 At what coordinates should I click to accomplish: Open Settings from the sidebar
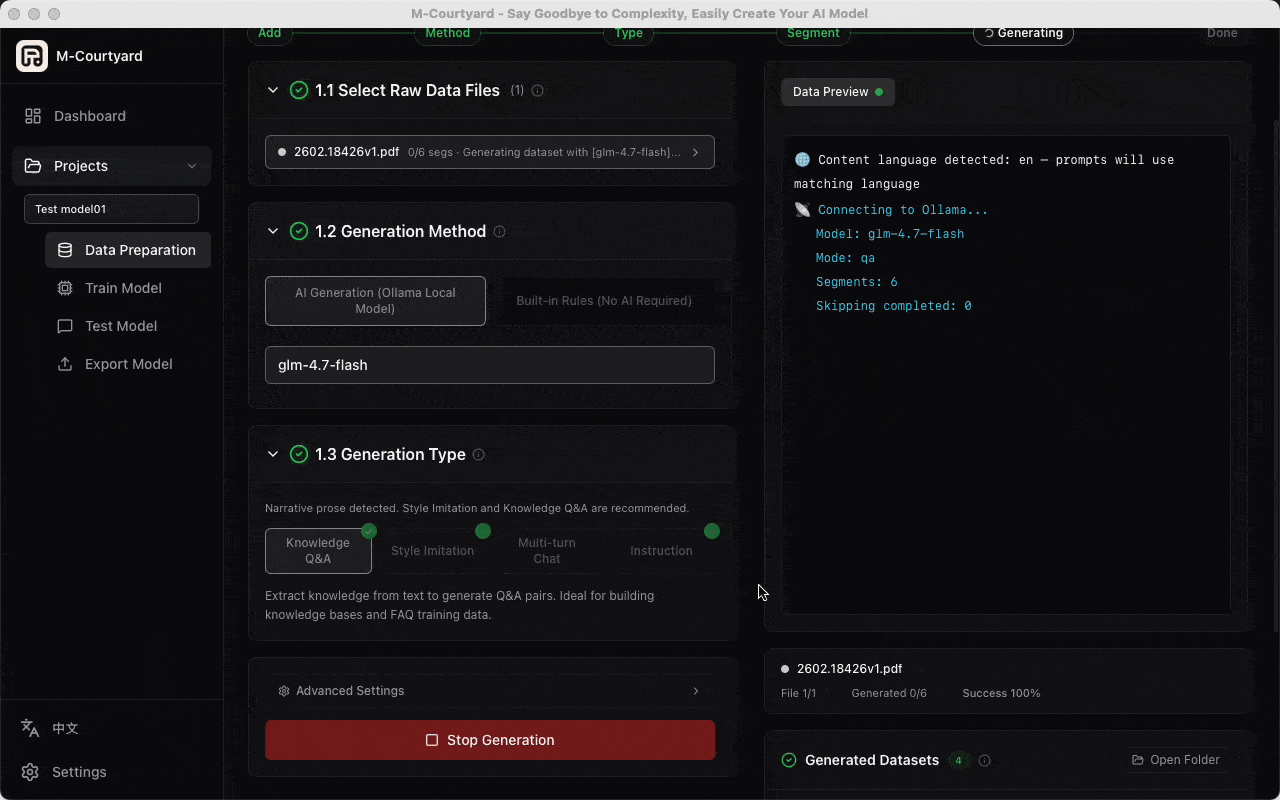tap(79, 772)
